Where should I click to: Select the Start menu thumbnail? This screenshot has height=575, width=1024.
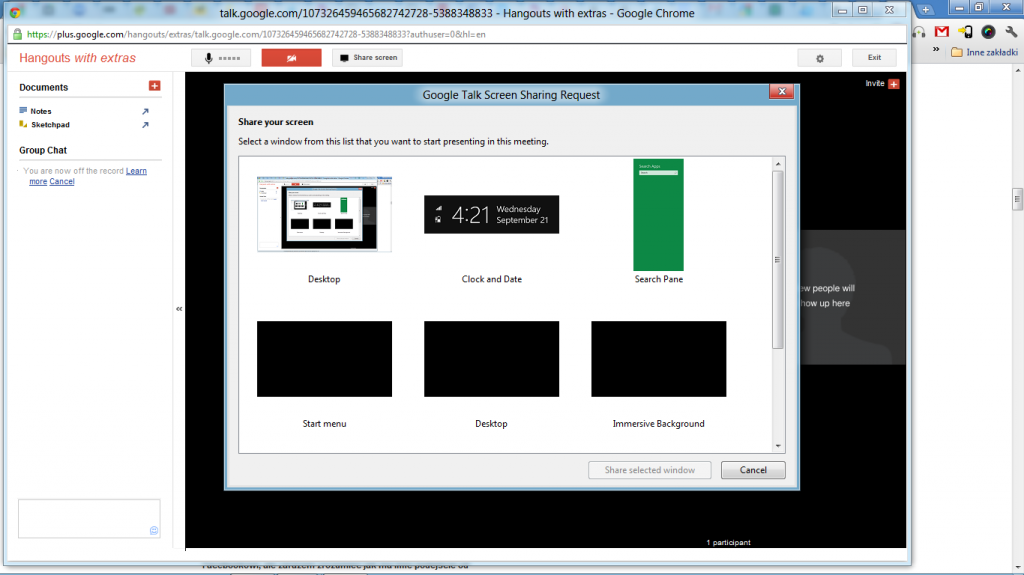(324, 359)
